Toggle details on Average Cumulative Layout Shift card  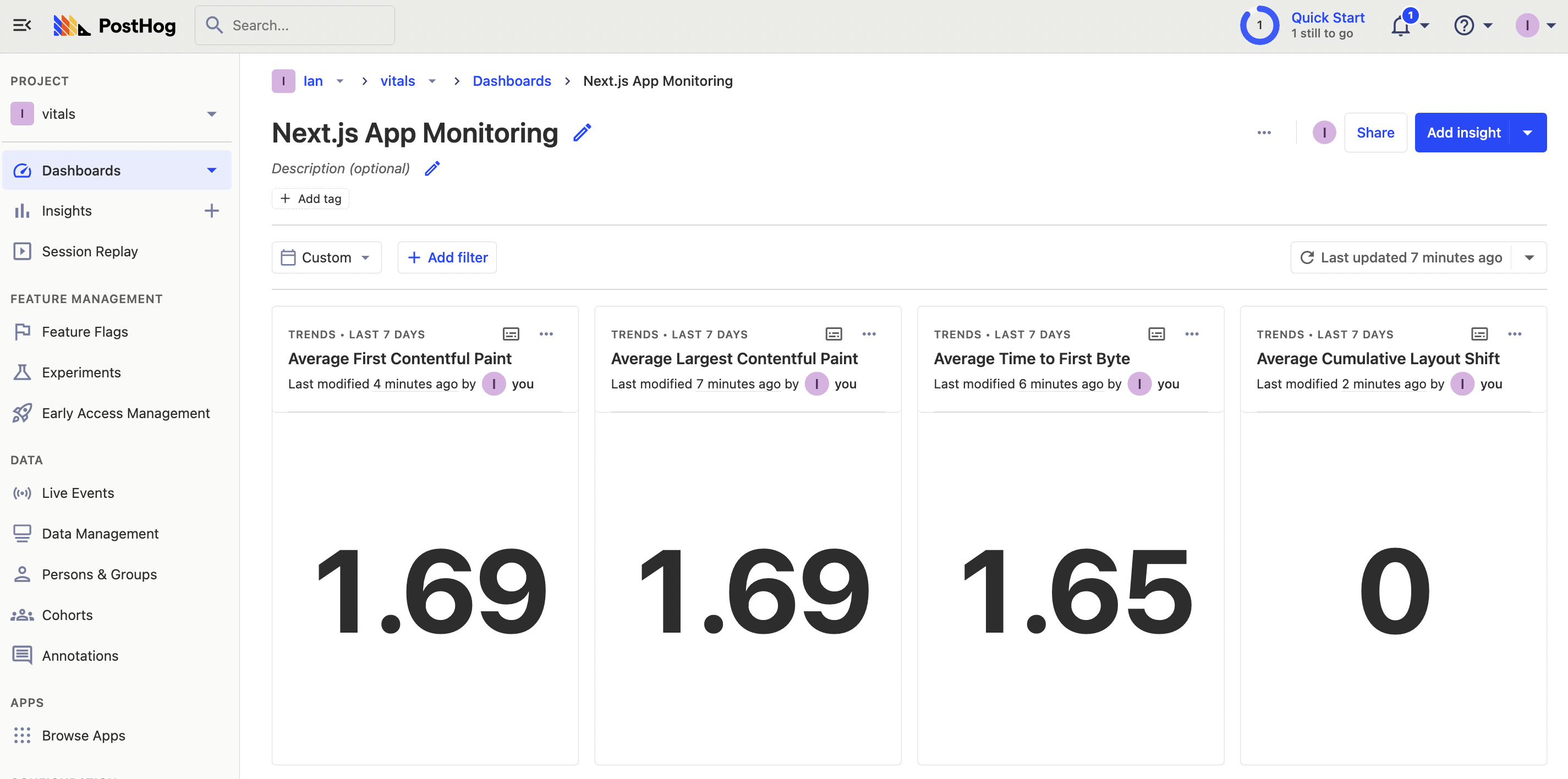[1479, 334]
